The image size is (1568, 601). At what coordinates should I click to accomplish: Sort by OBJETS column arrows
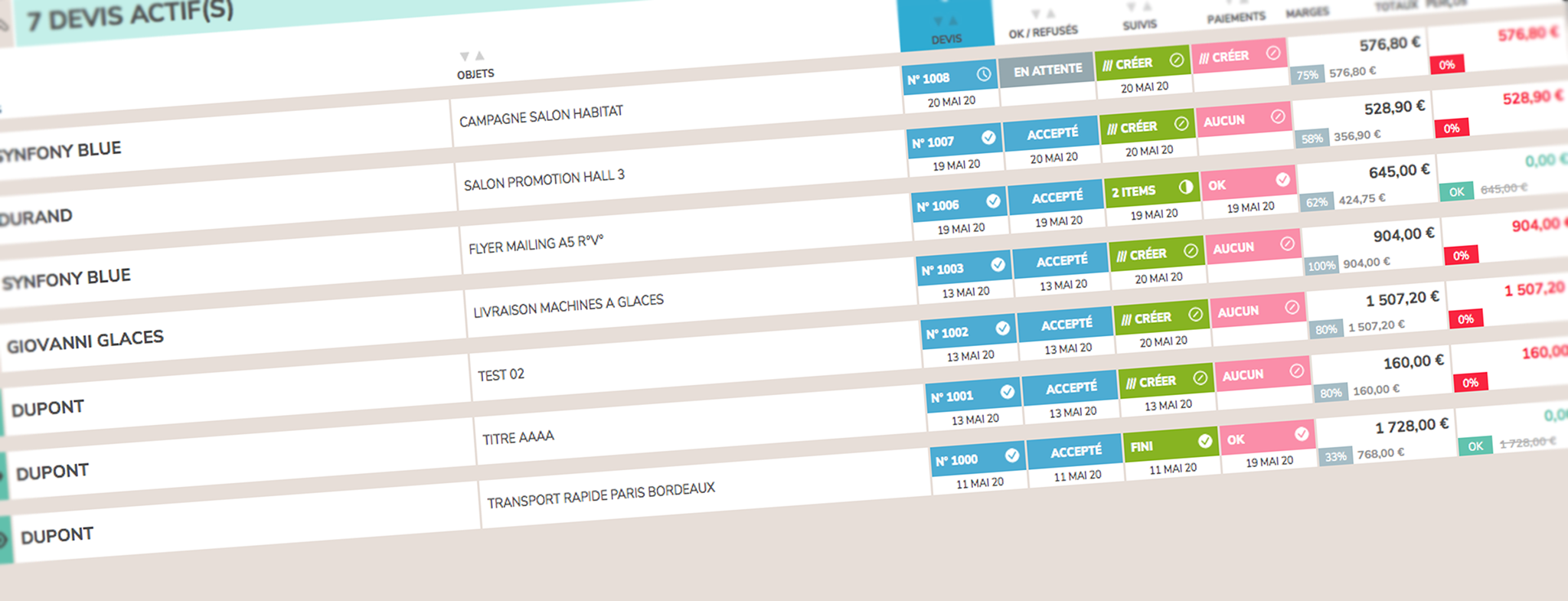472,57
